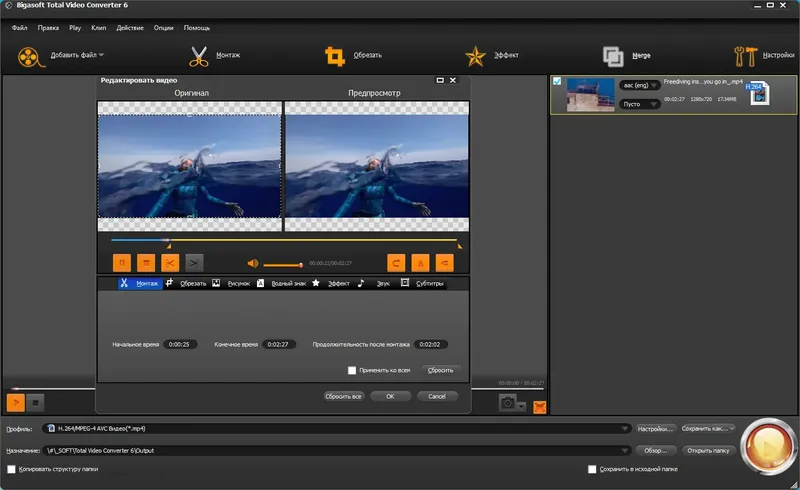Screen dimensions: 800x490
Task: Click the Обзор... browse button
Action: pos(655,451)
